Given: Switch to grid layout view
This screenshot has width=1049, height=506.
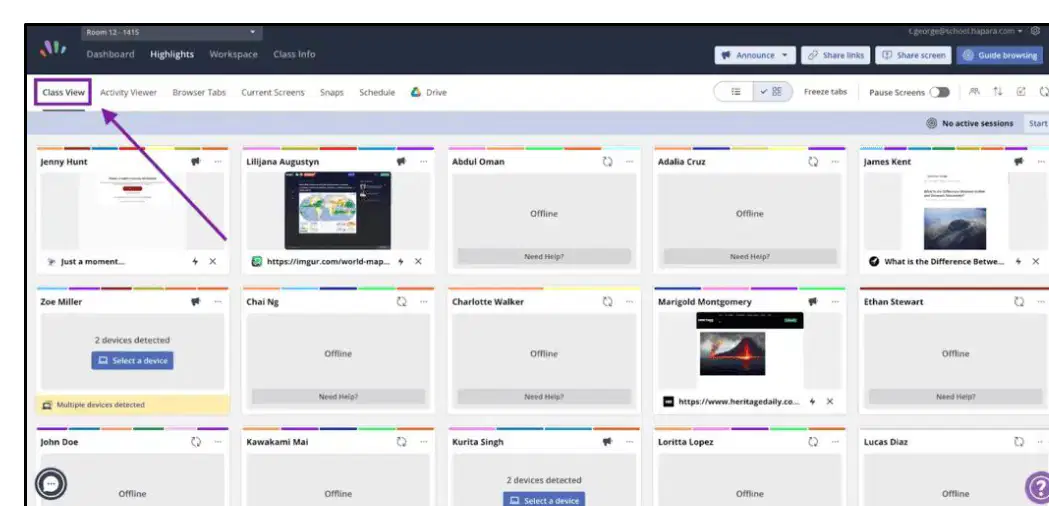Looking at the screenshot, I should point(772,92).
